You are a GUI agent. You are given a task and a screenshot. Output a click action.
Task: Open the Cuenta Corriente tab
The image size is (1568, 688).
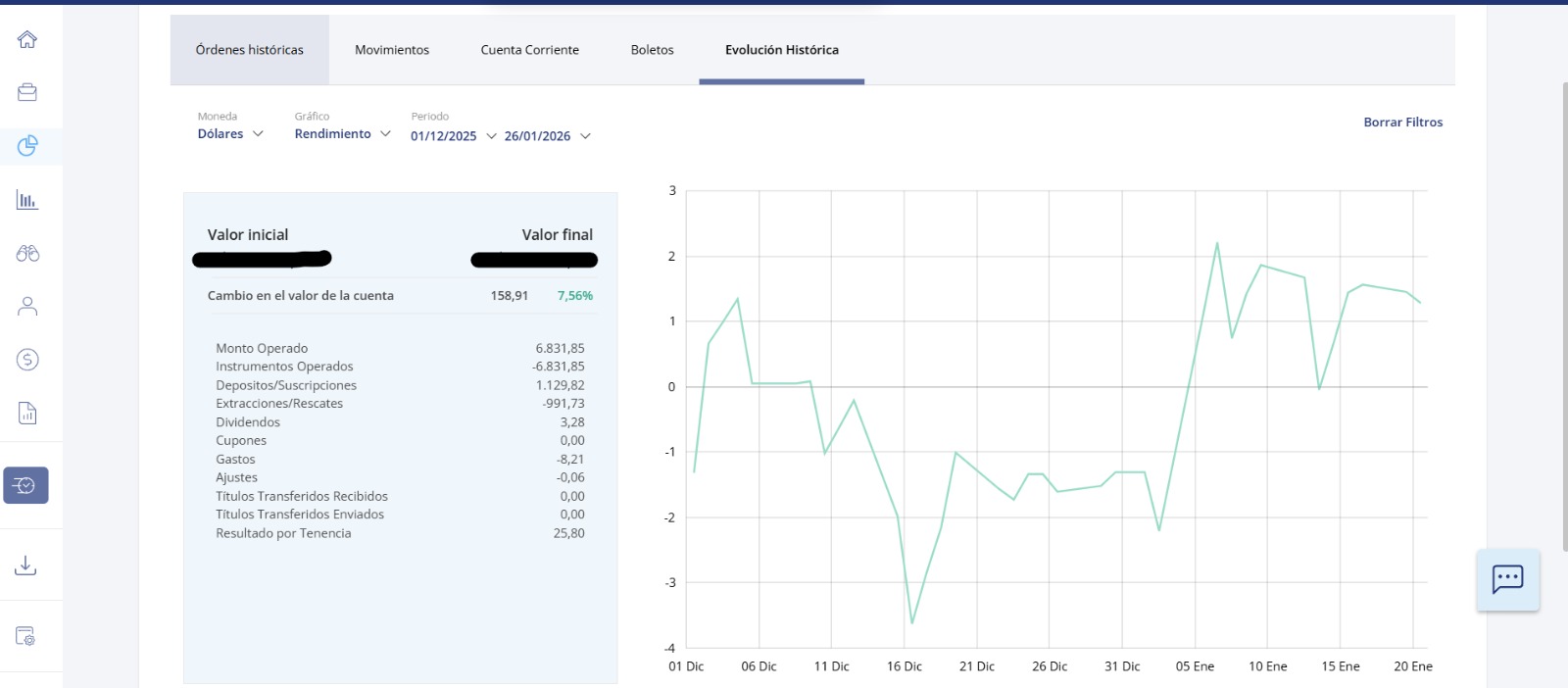tap(529, 50)
